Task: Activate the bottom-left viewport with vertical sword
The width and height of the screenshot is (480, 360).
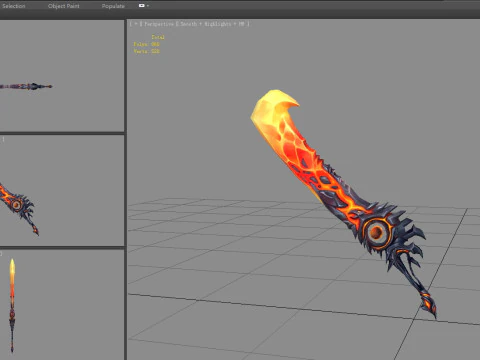Action: pos(62,305)
